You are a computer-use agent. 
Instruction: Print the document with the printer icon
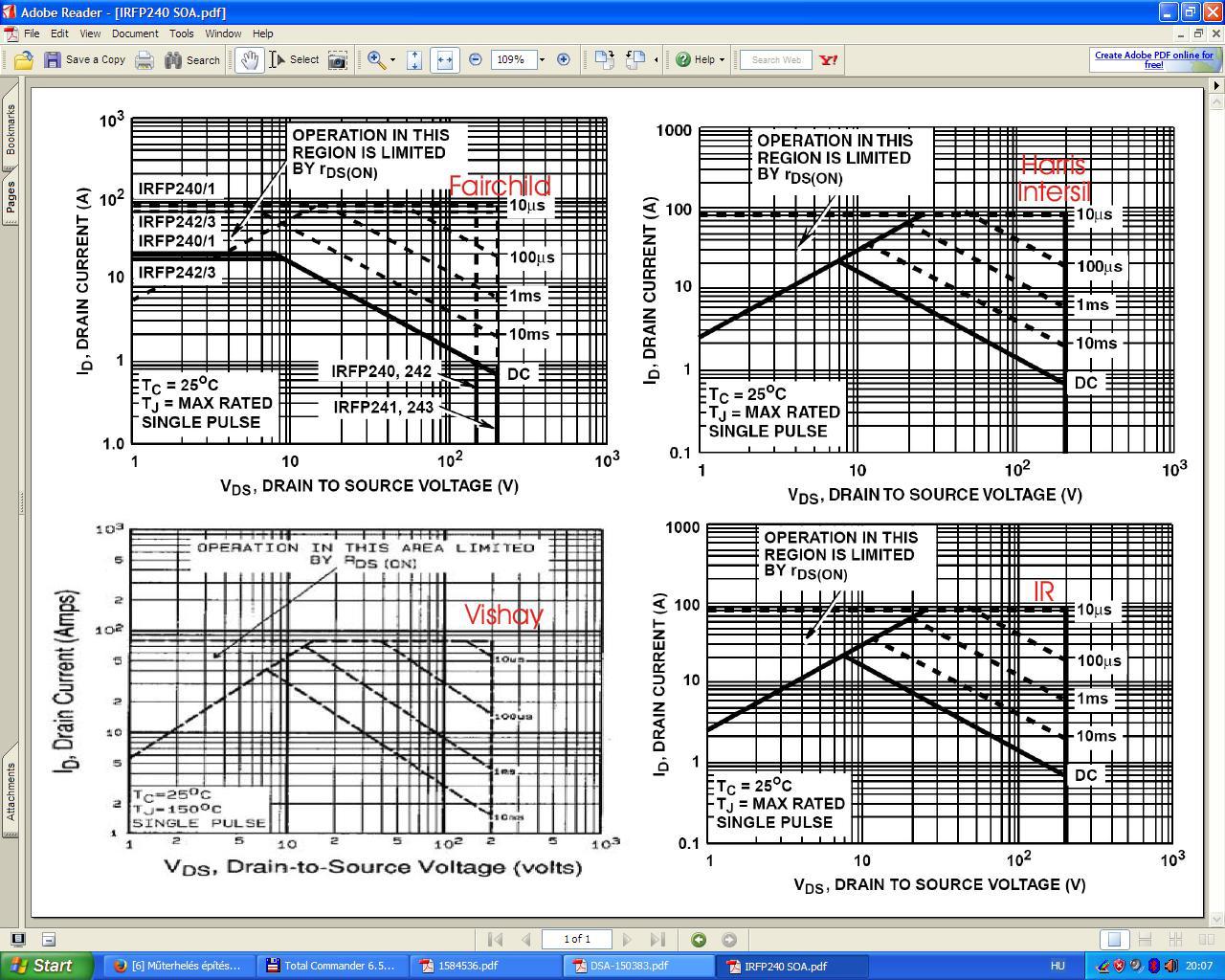click(x=145, y=59)
